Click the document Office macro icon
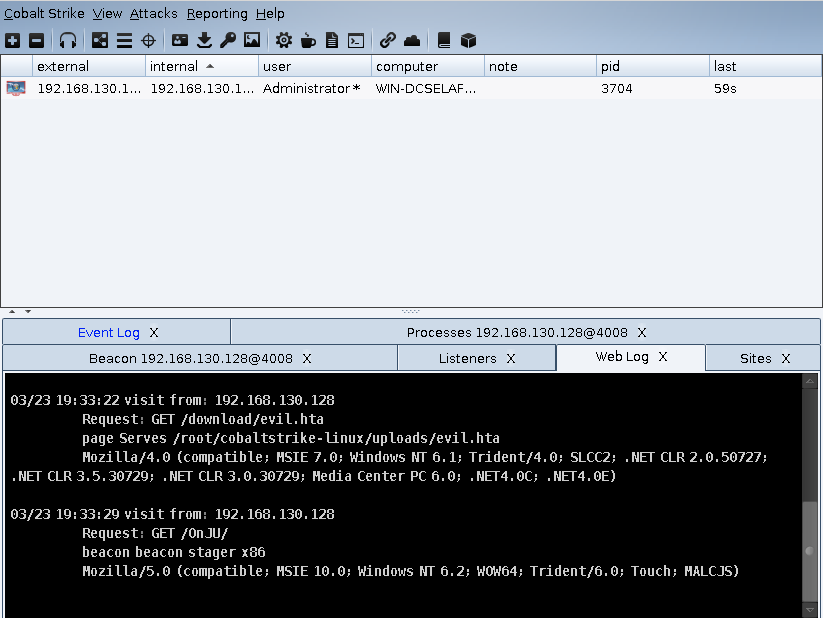Screen dimensions: 823x618 pyautogui.click(x=332, y=40)
